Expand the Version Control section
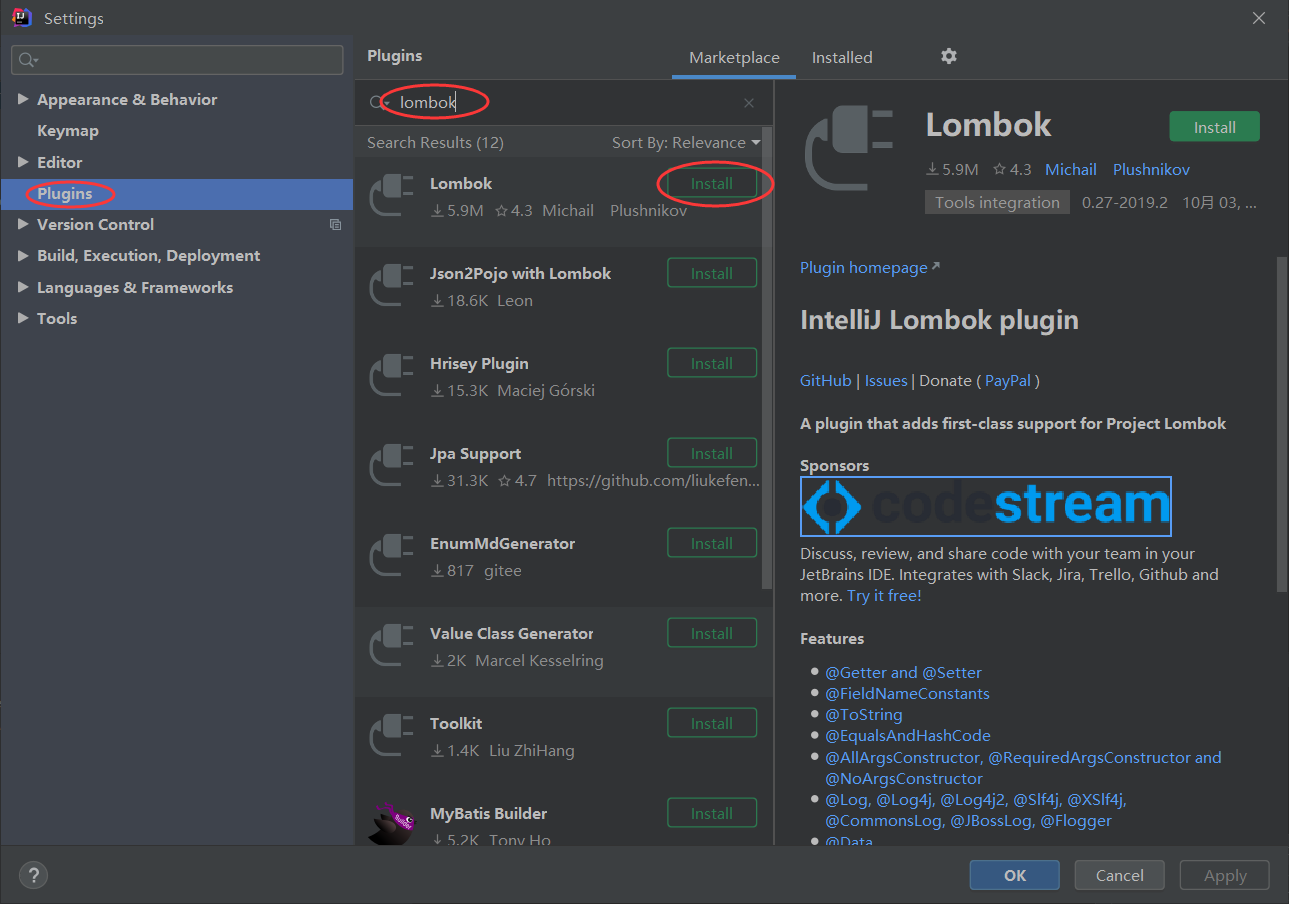 pos(23,225)
